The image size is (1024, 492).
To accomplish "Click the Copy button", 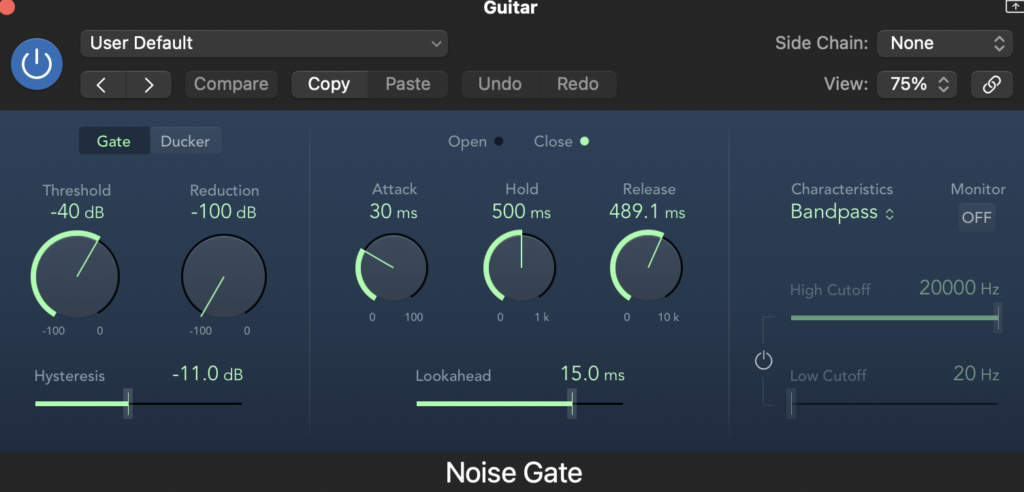I will click(329, 85).
